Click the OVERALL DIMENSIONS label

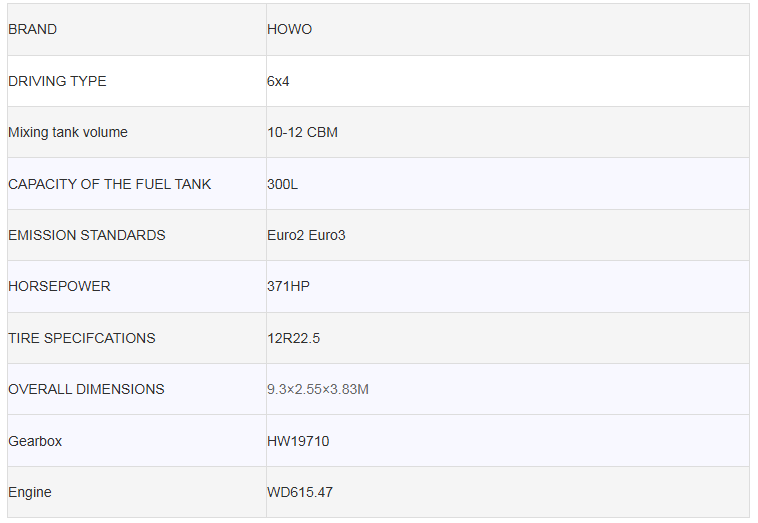(x=86, y=389)
